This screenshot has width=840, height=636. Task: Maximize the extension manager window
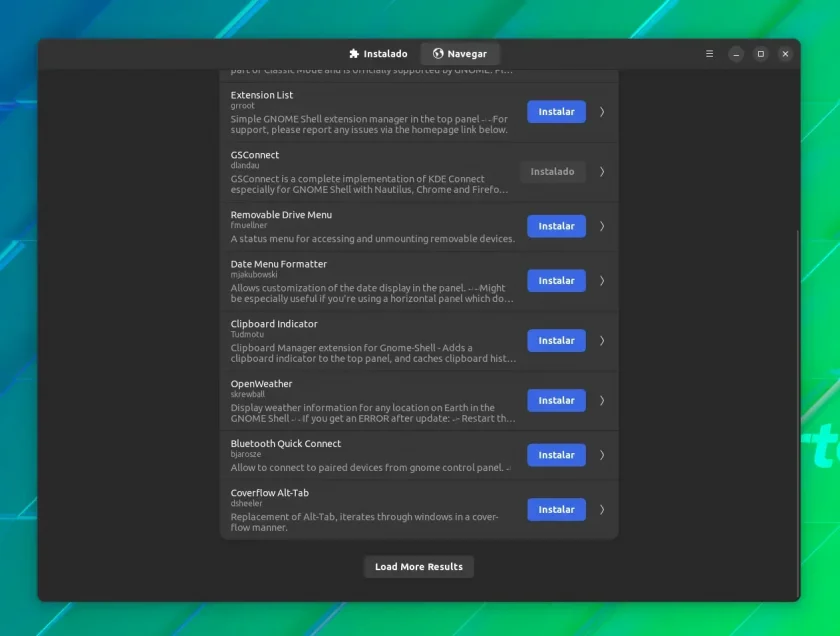coord(761,54)
